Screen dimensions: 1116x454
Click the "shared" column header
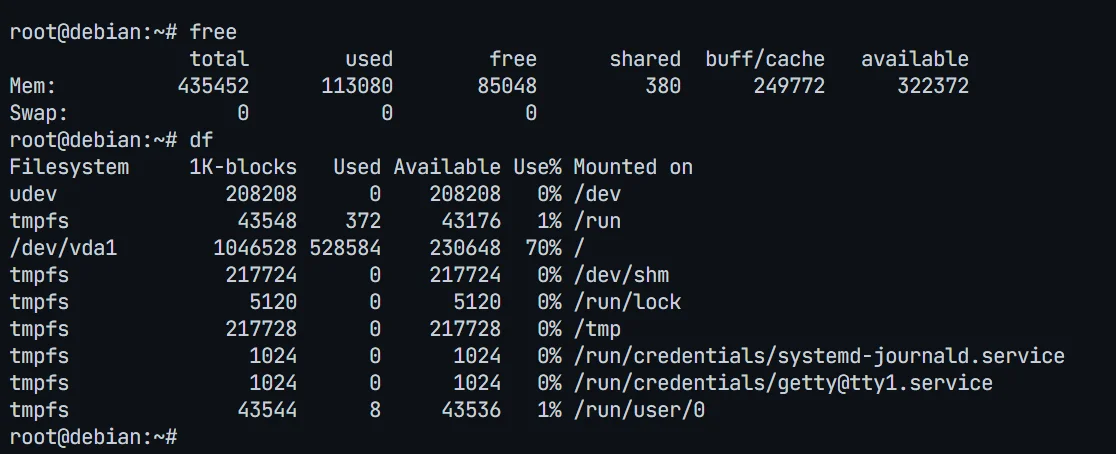pyautogui.click(x=645, y=59)
